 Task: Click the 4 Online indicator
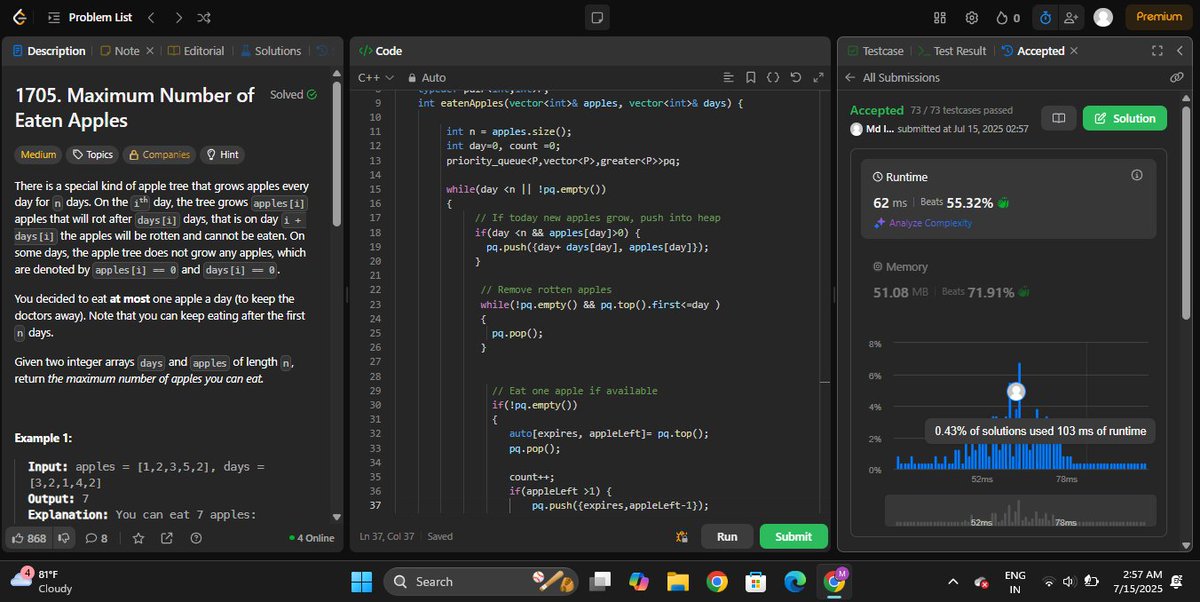click(x=312, y=538)
